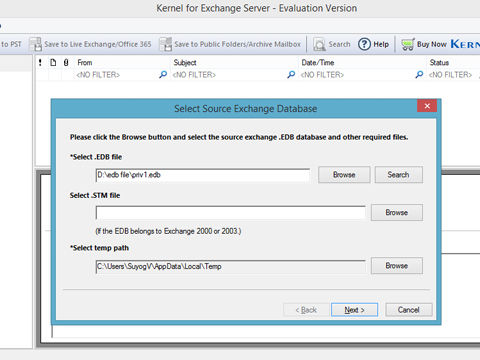Click the Date/Time filter magnifier icon
Viewport: 480px width, 360px height.
[419, 75]
